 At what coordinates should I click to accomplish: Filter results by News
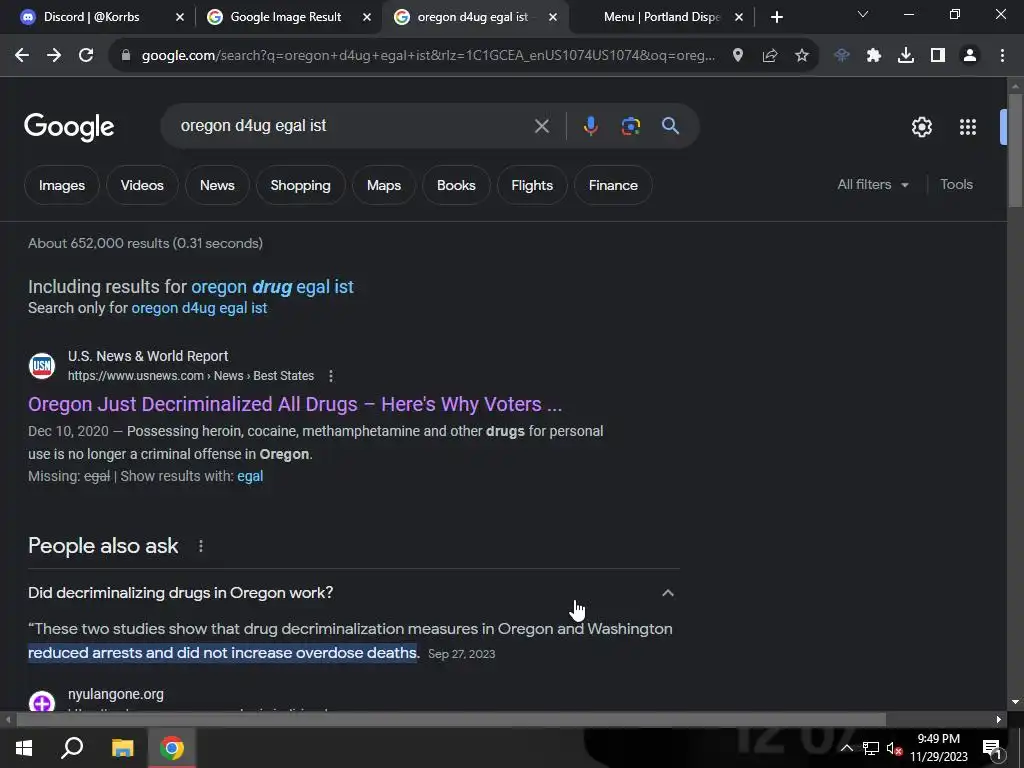217,185
